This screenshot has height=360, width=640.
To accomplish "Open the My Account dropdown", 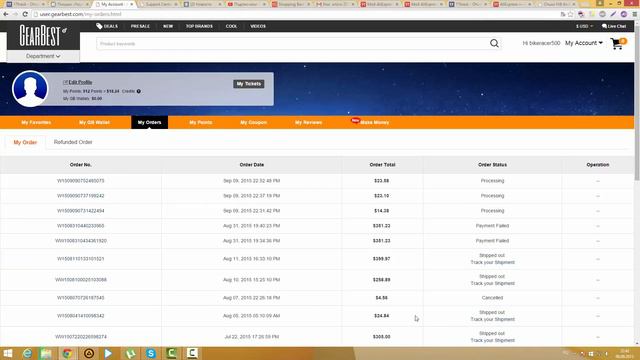I will point(584,43).
